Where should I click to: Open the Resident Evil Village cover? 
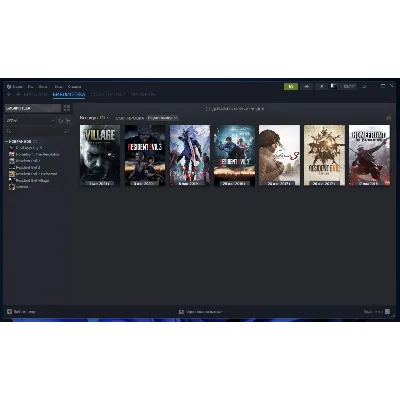[x=100, y=155]
